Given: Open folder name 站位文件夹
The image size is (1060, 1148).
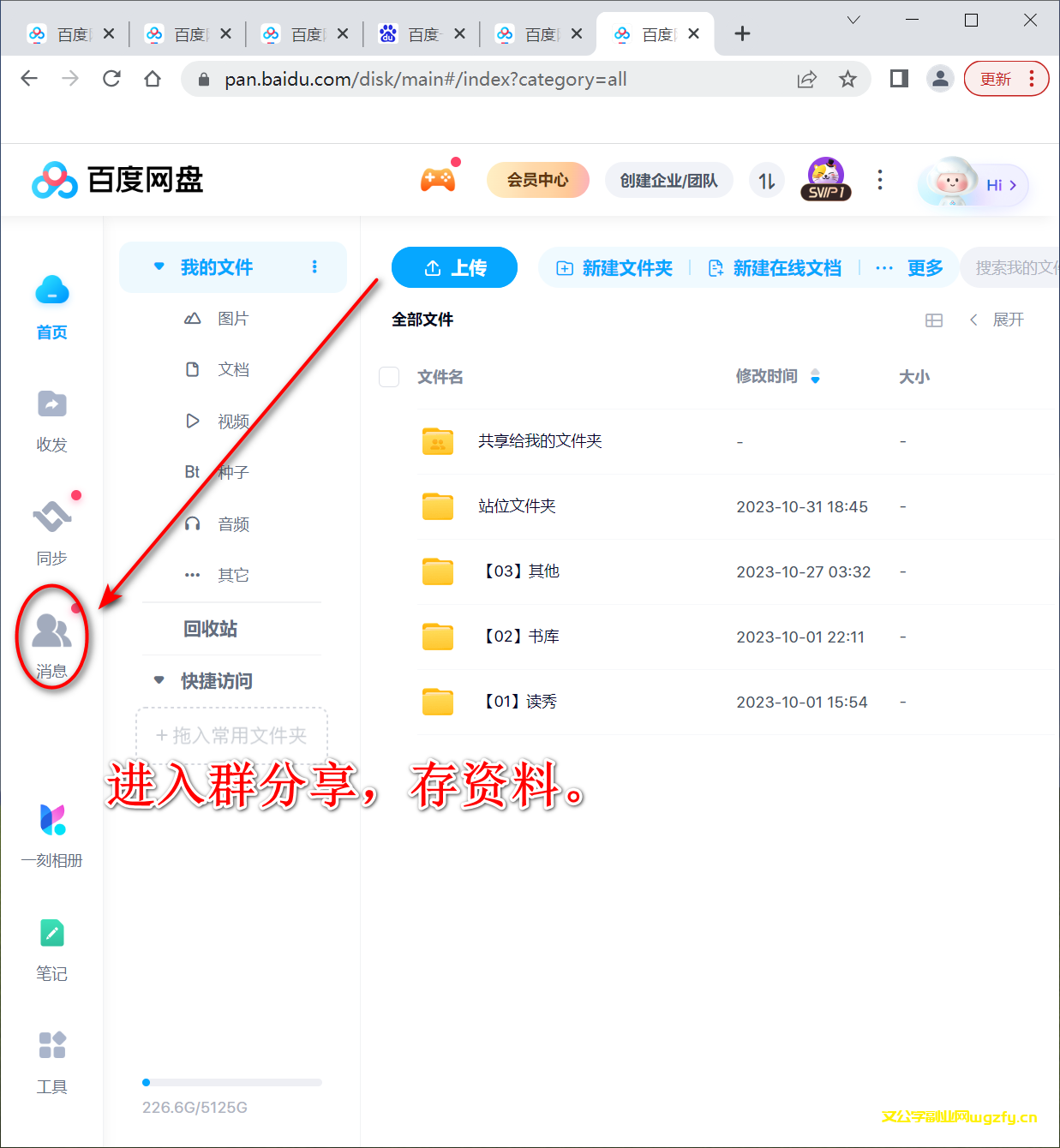Looking at the screenshot, I should [517, 506].
